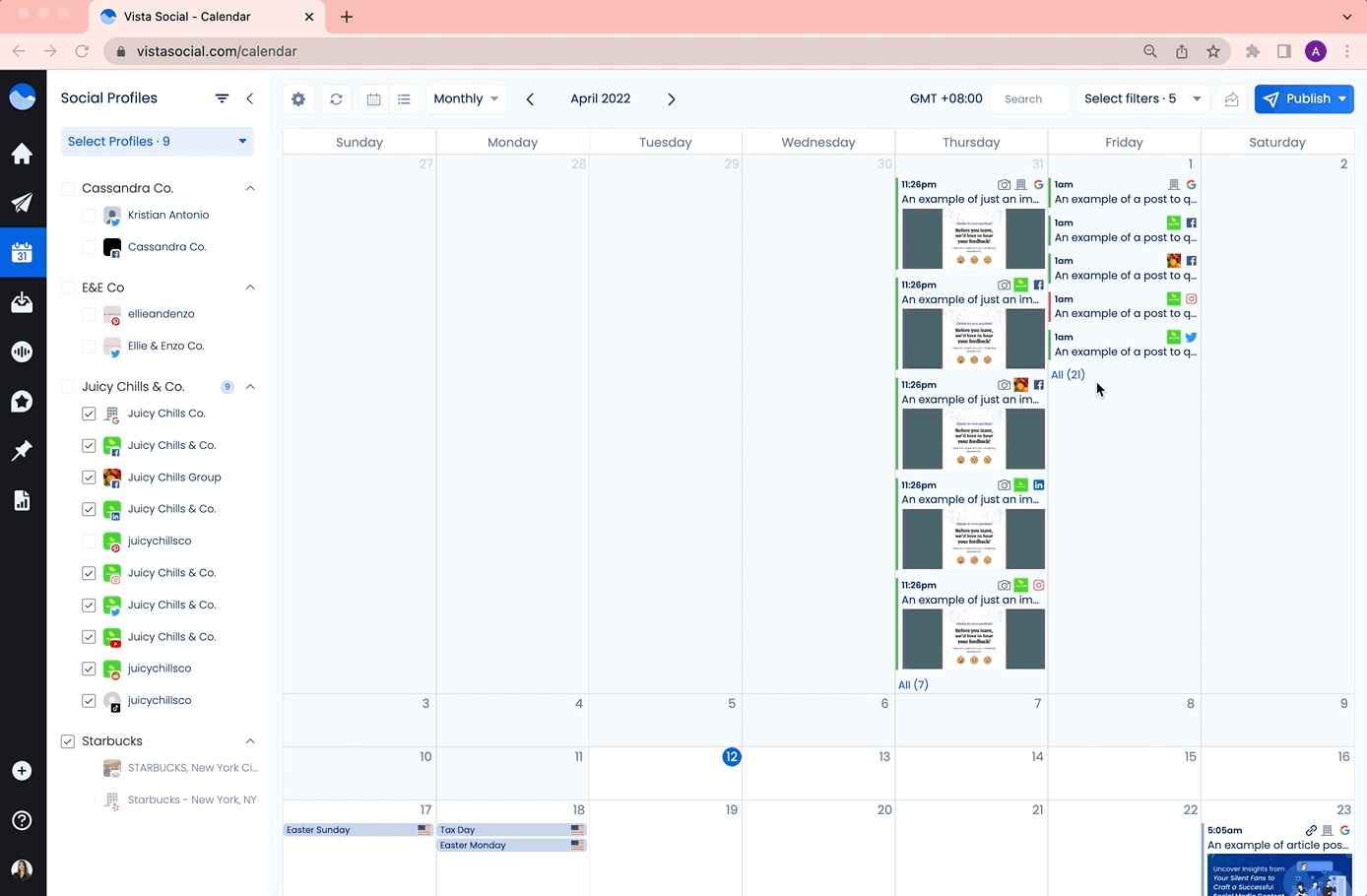Select the Calendar sidebar icon
Image resolution: width=1367 pixels, height=896 pixels.
coord(22,252)
